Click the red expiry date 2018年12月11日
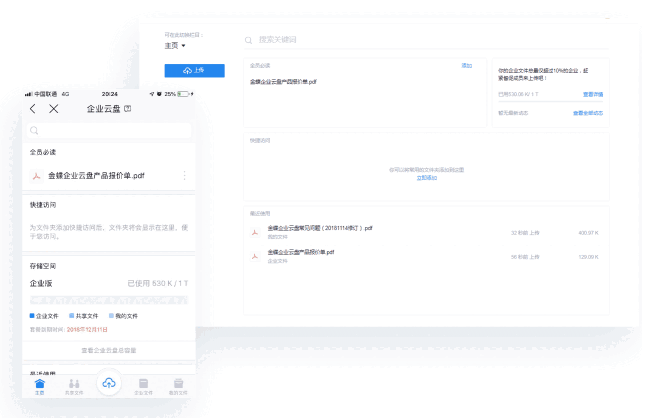 coord(87,330)
